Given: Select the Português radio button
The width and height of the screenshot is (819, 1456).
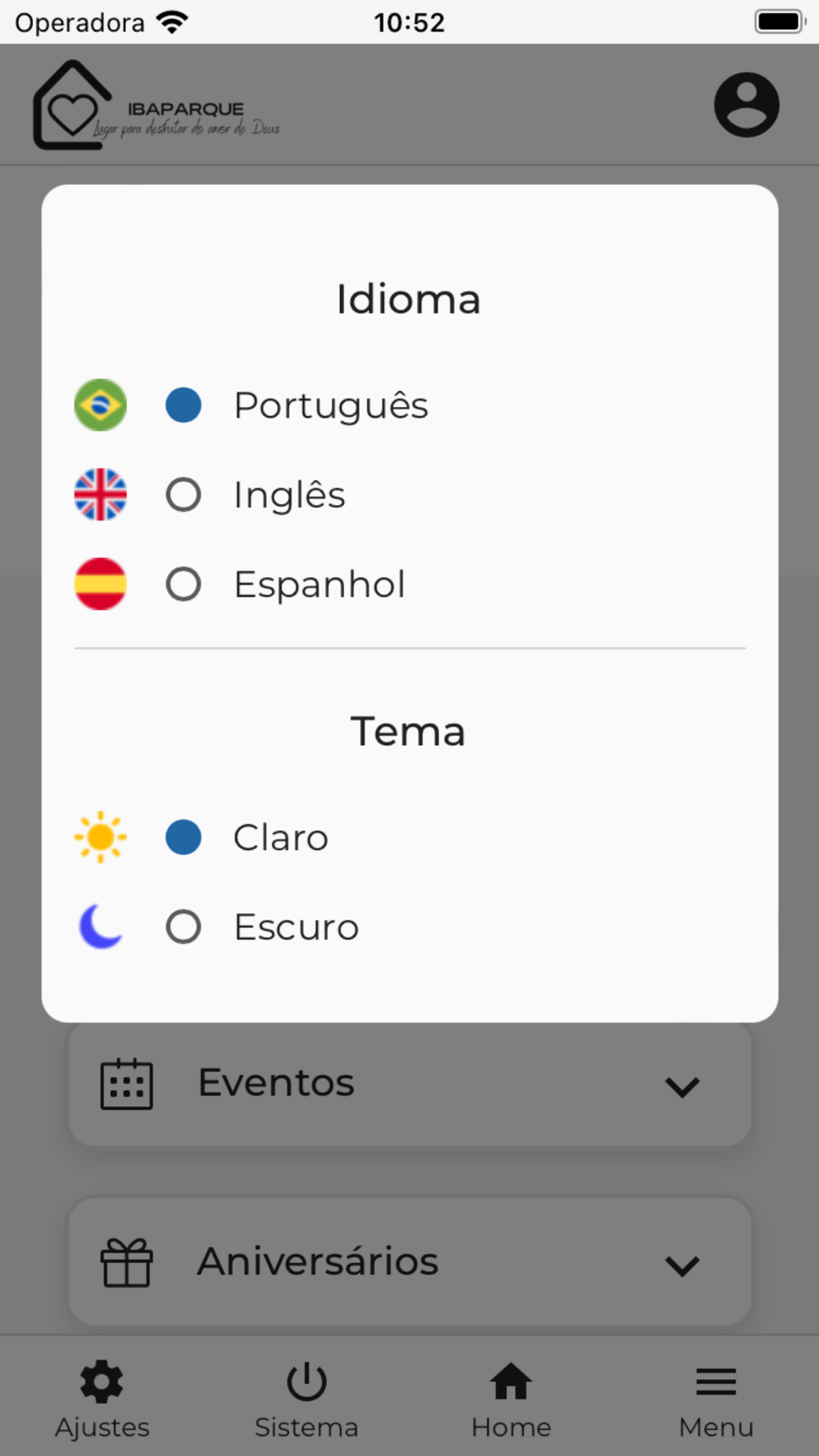Looking at the screenshot, I should coord(183,405).
